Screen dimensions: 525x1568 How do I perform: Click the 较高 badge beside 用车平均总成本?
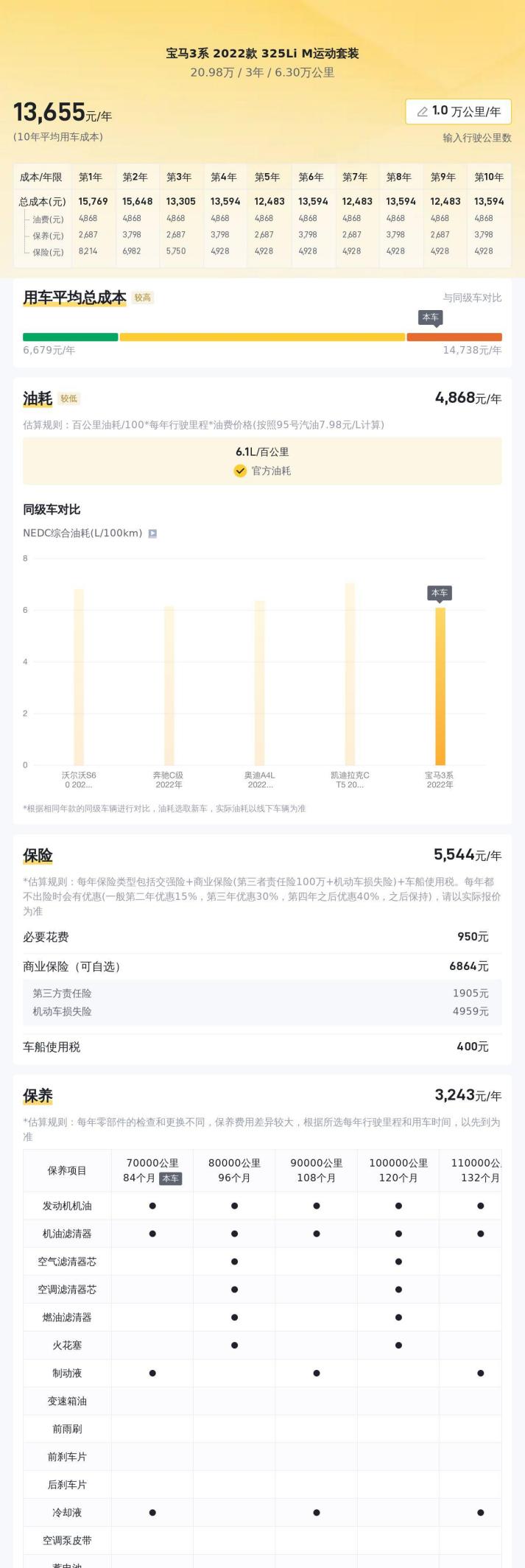tap(142, 298)
